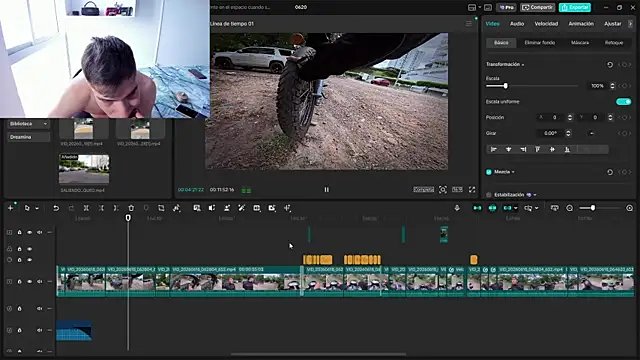Toggle auto snapping in timeline toolbar
640x360 pixels.
pyautogui.click(x=492, y=208)
